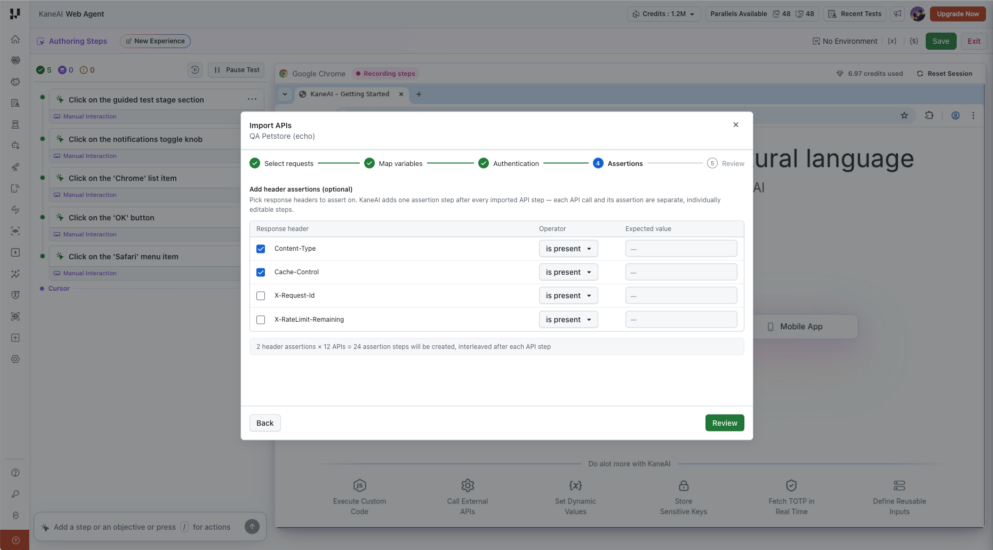
Task: Click the green Review button
Action: point(724,423)
